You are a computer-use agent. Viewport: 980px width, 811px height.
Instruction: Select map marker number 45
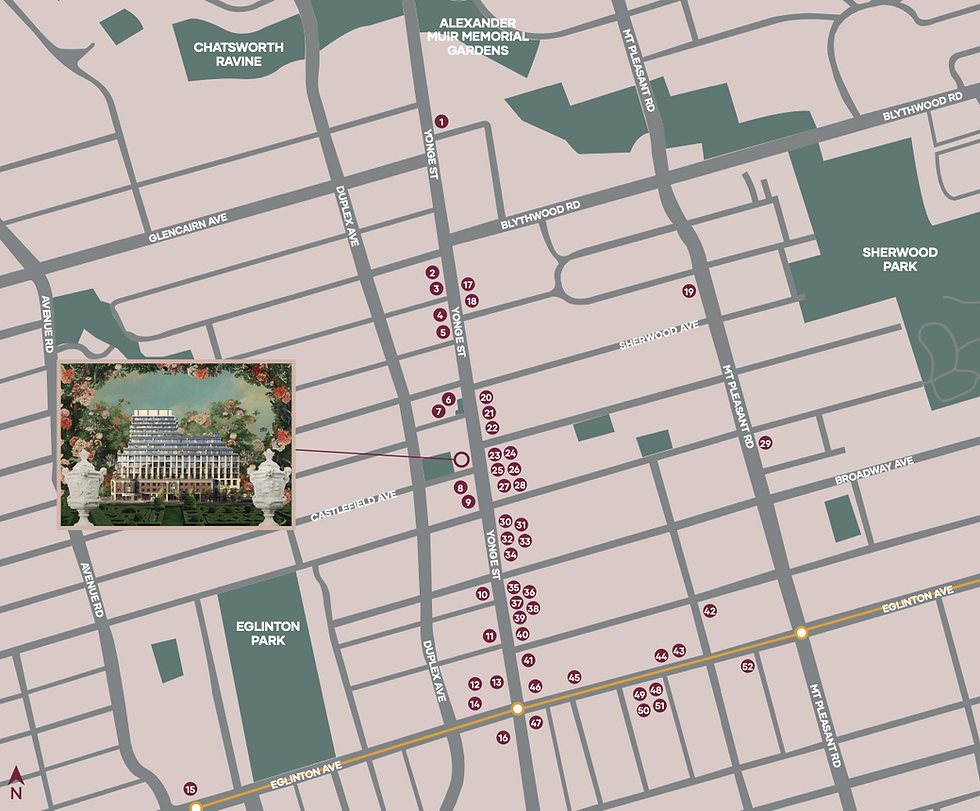coord(574,677)
